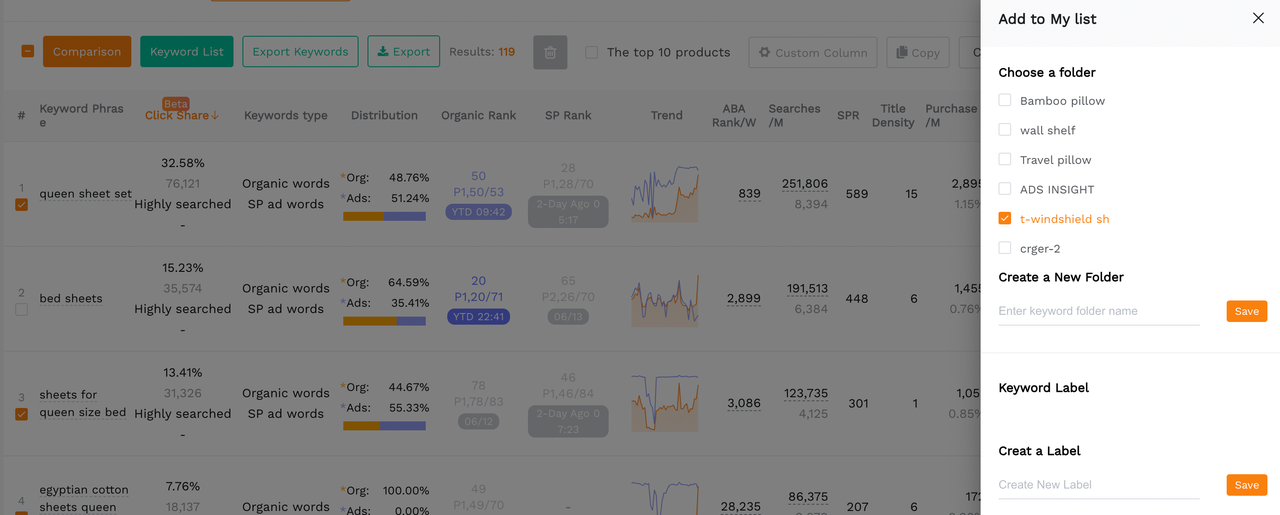The image size is (1280, 515).
Task: Uncheck sheets for queen size bed checkbox
Action: pos(22,415)
